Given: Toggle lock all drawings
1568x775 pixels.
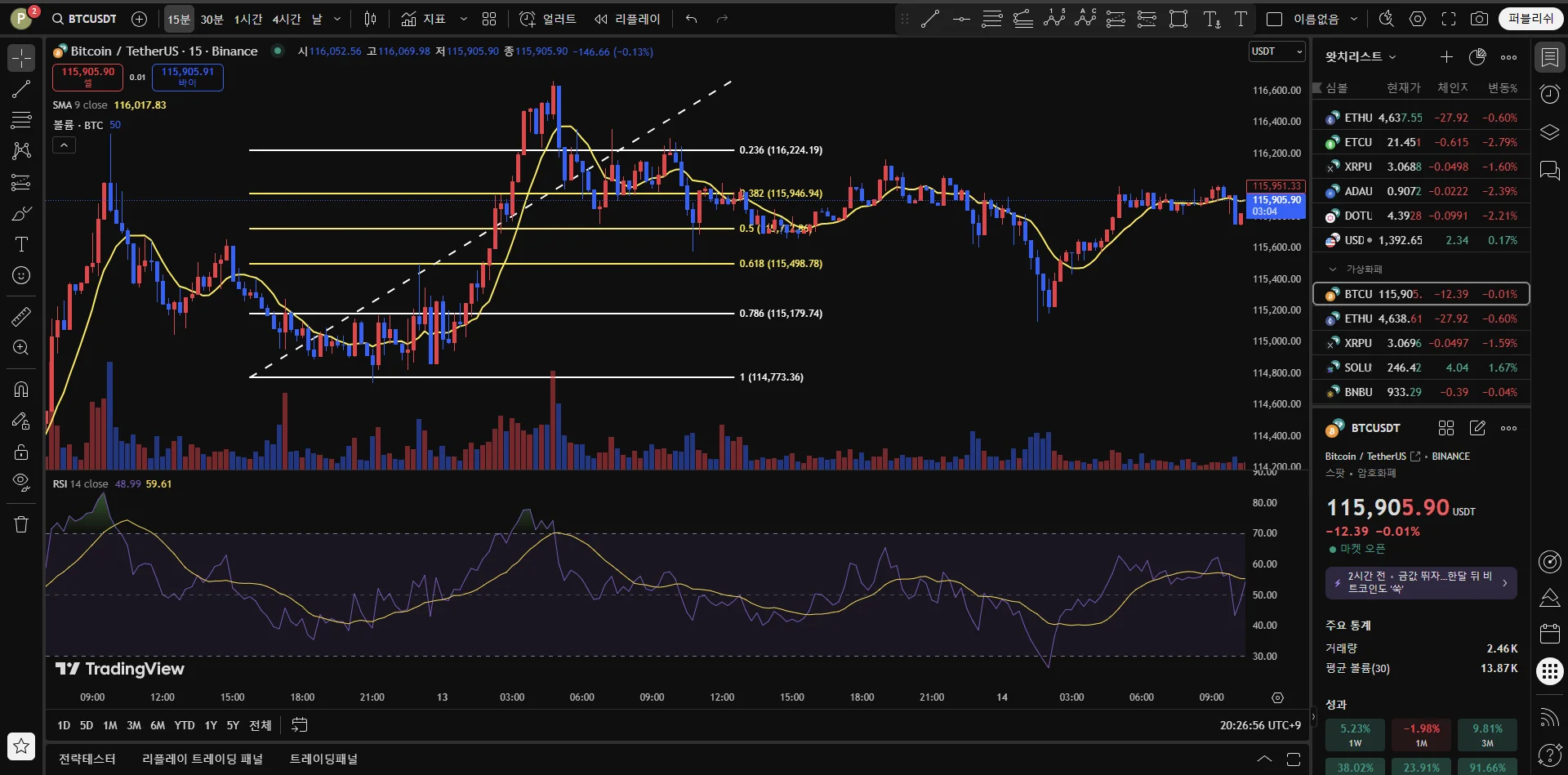Looking at the screenshot, I should click(21, 452).
